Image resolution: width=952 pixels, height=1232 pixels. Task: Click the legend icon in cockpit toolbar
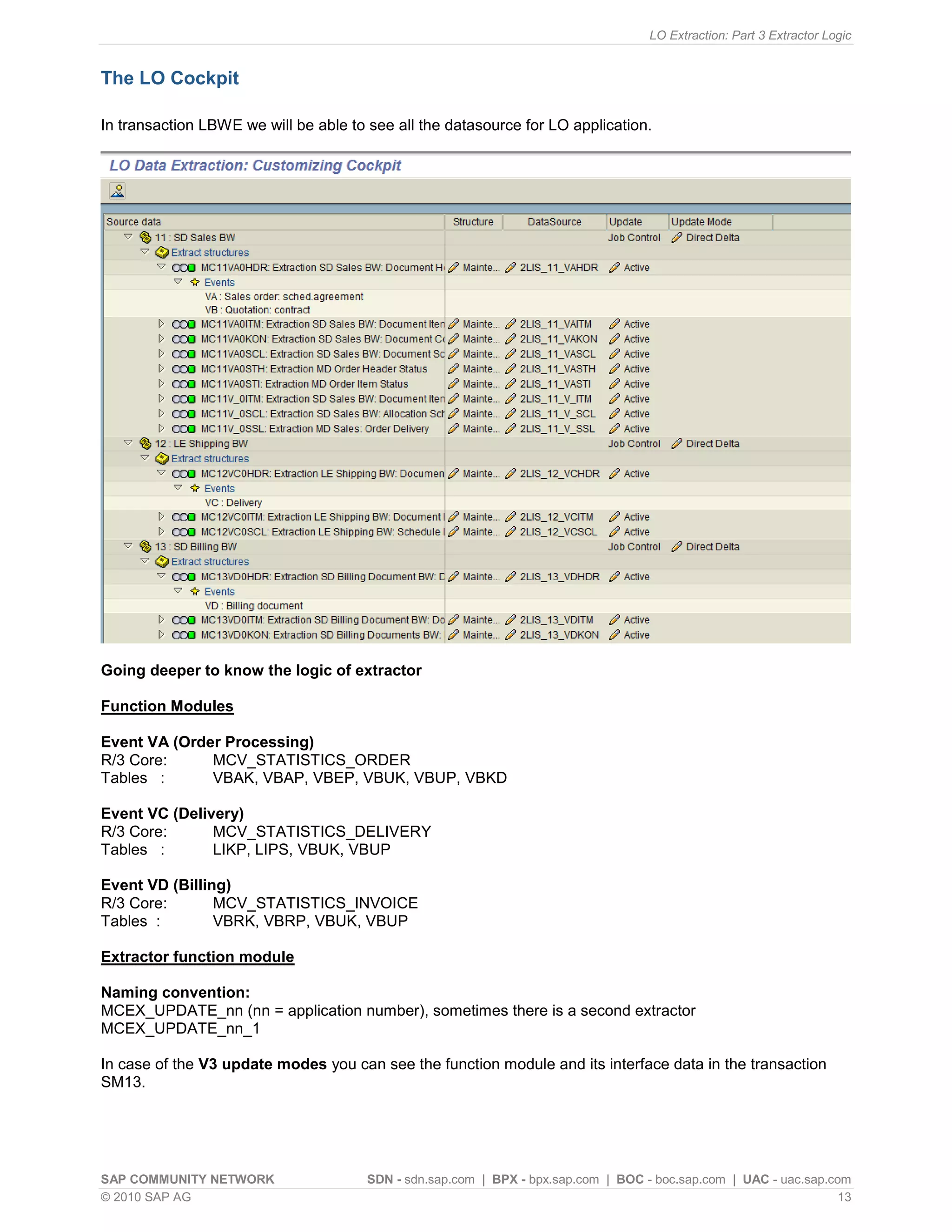(117, 191)
